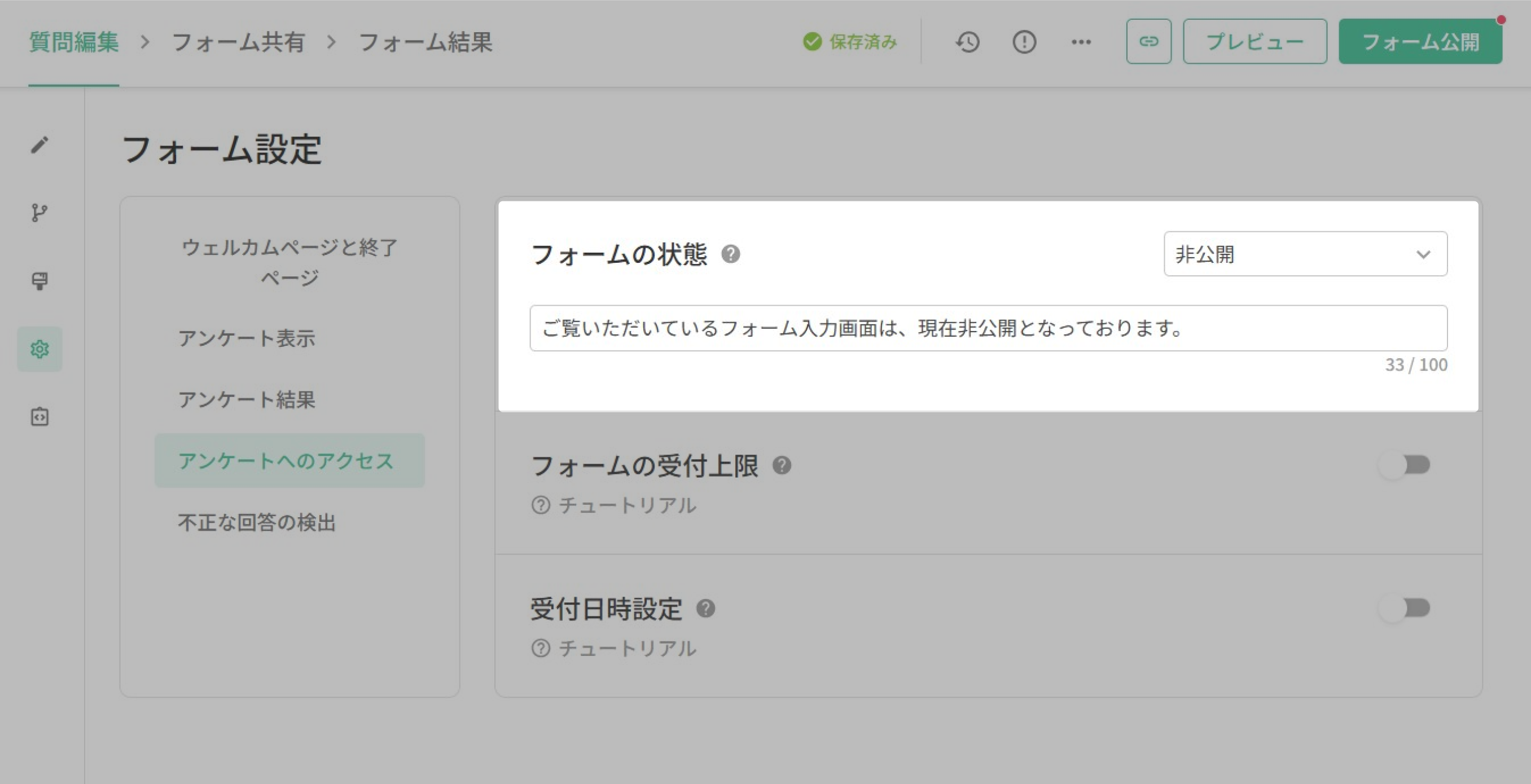Viewport: 1531px width, 784px height.
Task: Switch to the フォーム共有 tab
Action: [238, 42]
